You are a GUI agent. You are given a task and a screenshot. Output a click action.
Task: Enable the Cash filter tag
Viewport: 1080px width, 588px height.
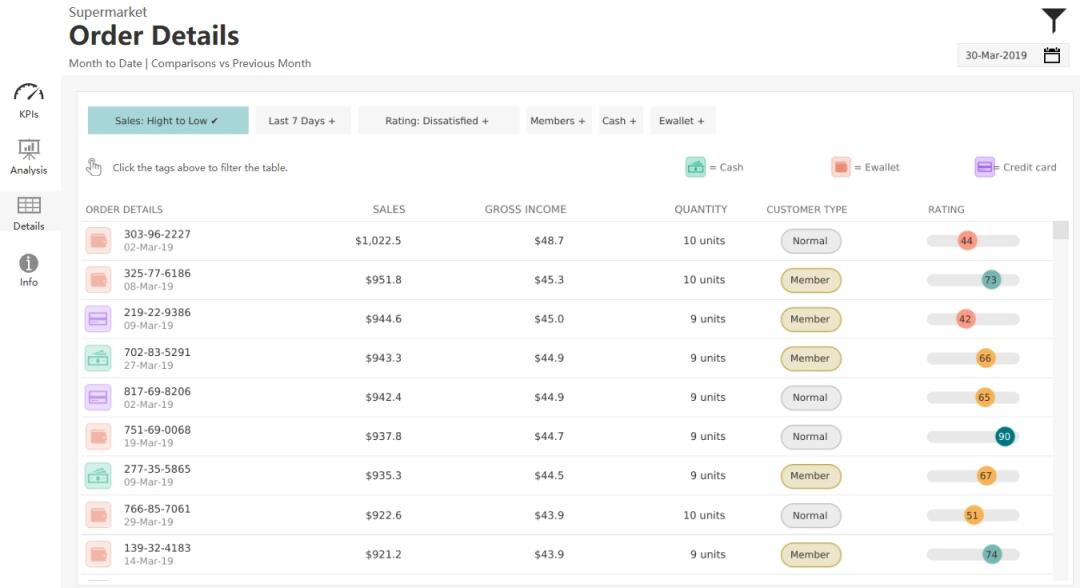click(620, 120)
